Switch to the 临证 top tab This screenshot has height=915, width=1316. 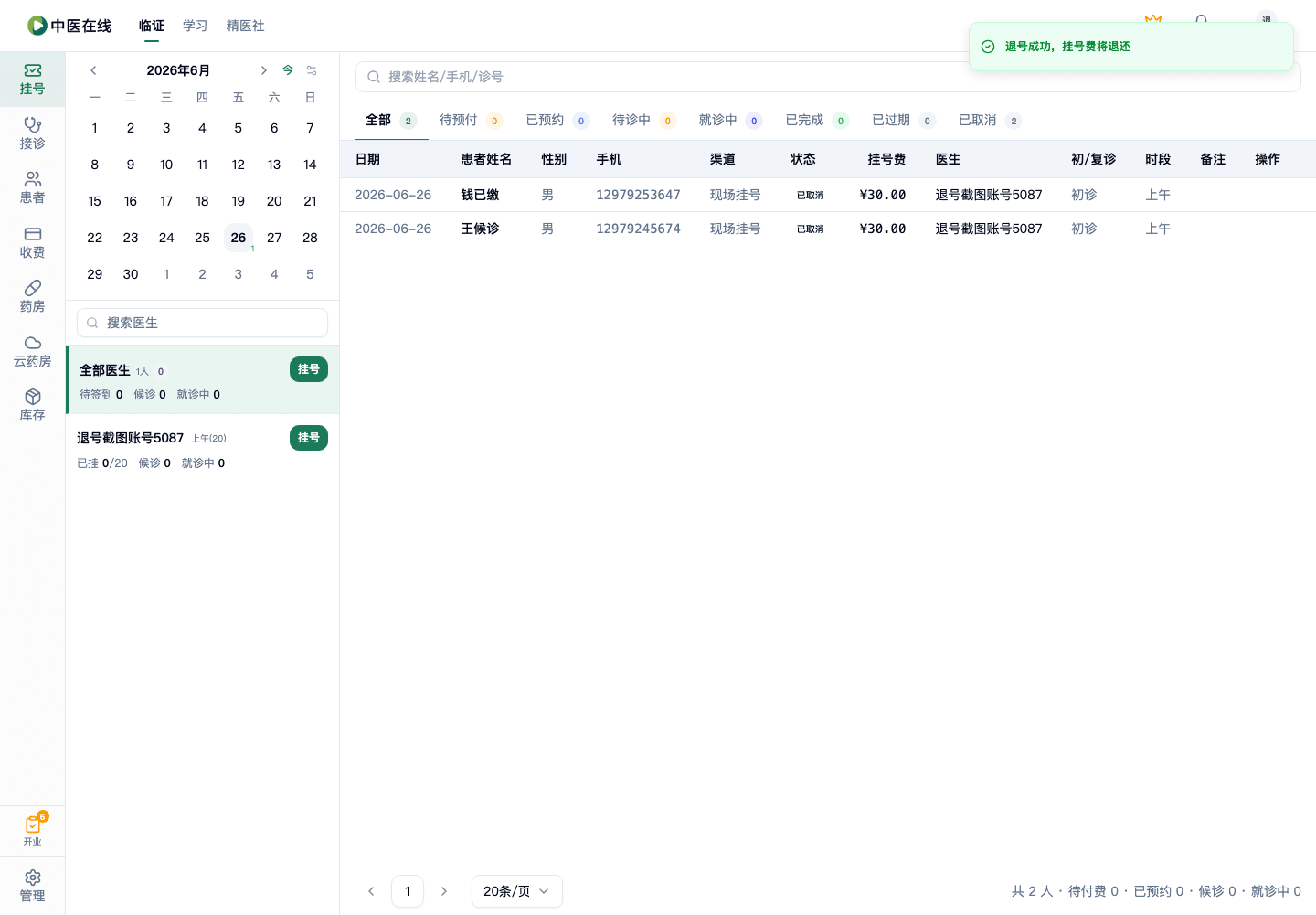(x=152, y=26)
